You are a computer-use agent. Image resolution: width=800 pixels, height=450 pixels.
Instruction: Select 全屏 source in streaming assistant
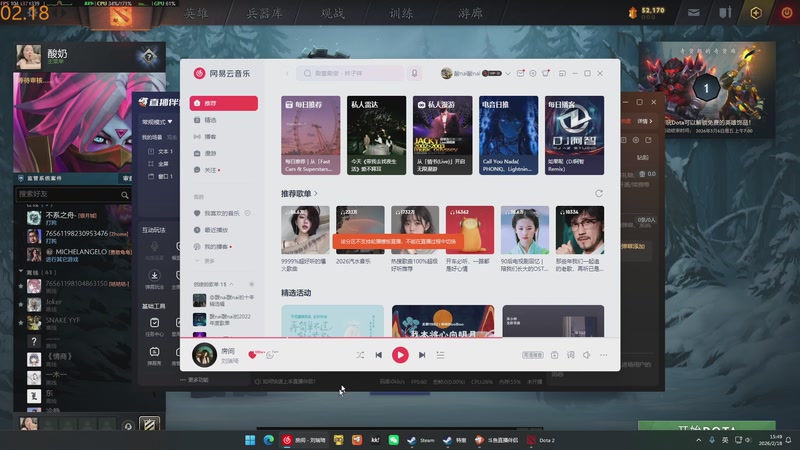pyautogui.click(x=159, y=164)
